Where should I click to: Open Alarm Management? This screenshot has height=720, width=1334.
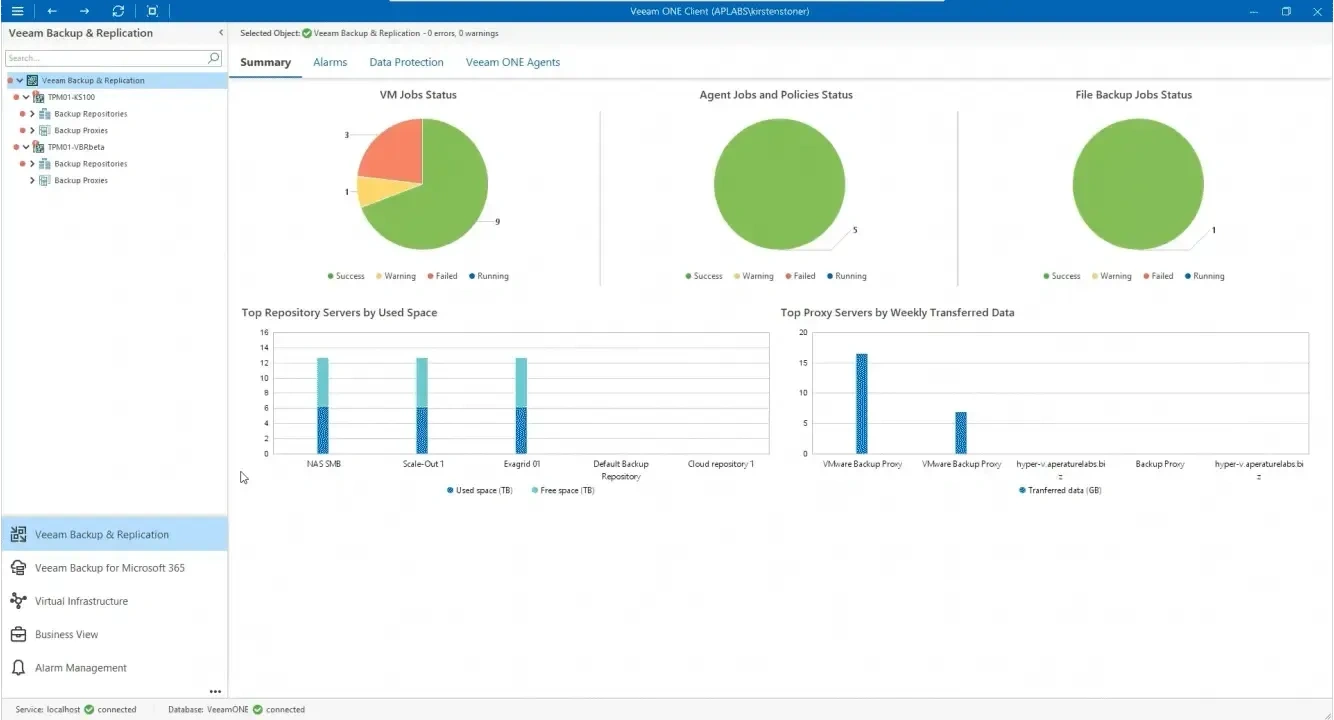click(80, 667)
